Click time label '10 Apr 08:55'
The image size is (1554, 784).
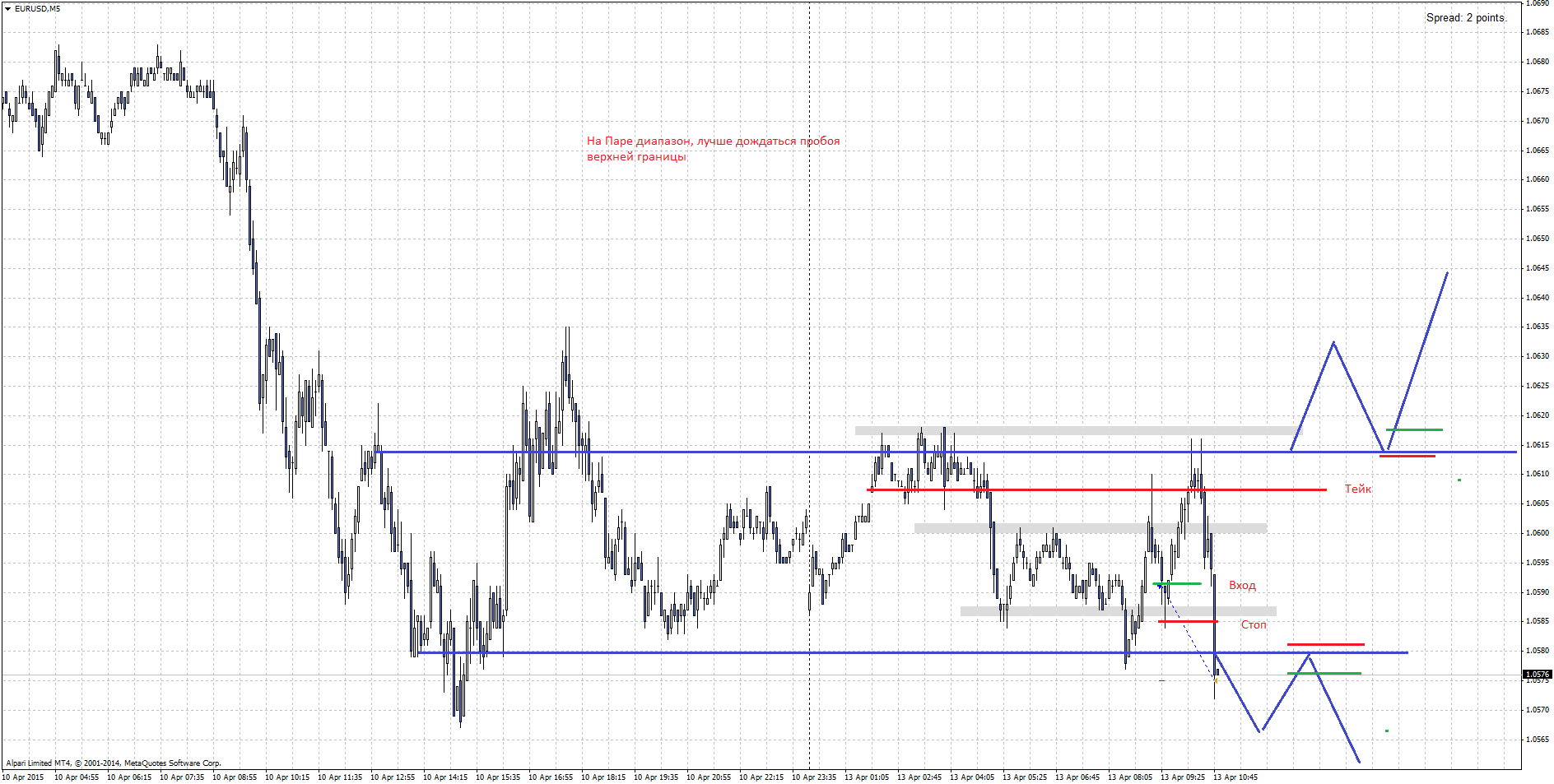[x=235, y=777]
